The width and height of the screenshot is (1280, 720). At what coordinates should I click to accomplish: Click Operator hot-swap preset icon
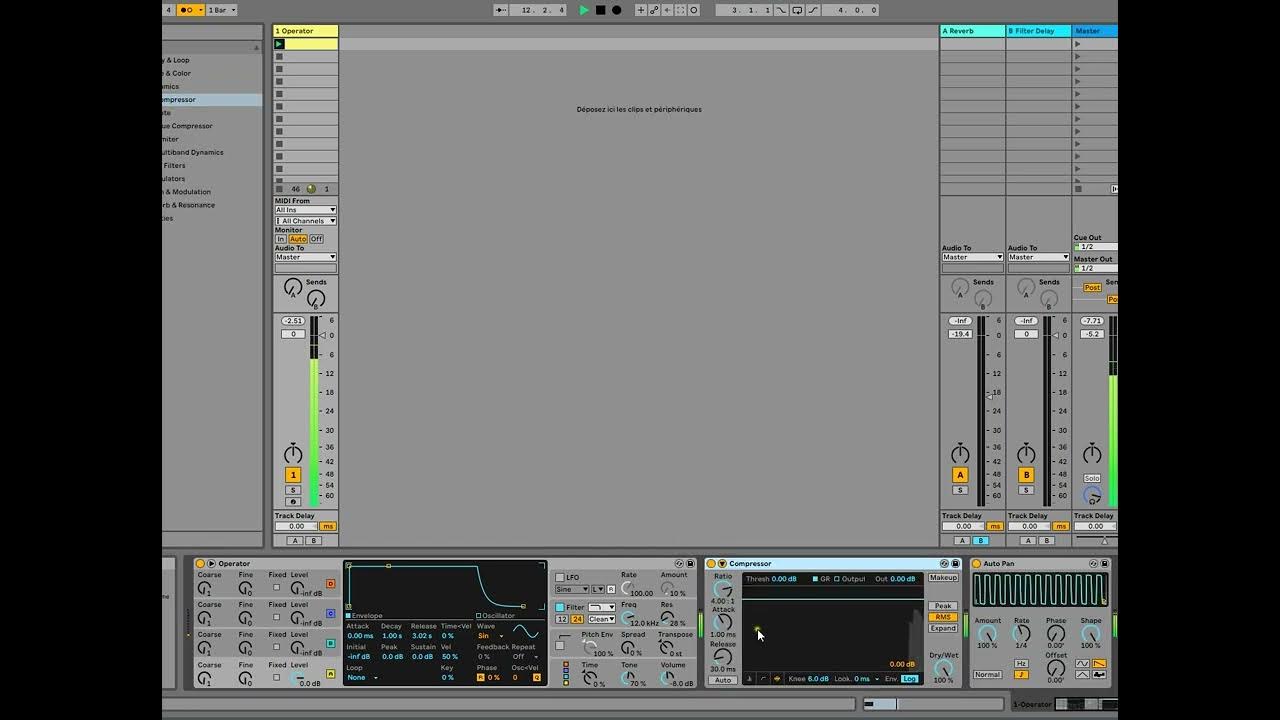click(x=679, y=564)
